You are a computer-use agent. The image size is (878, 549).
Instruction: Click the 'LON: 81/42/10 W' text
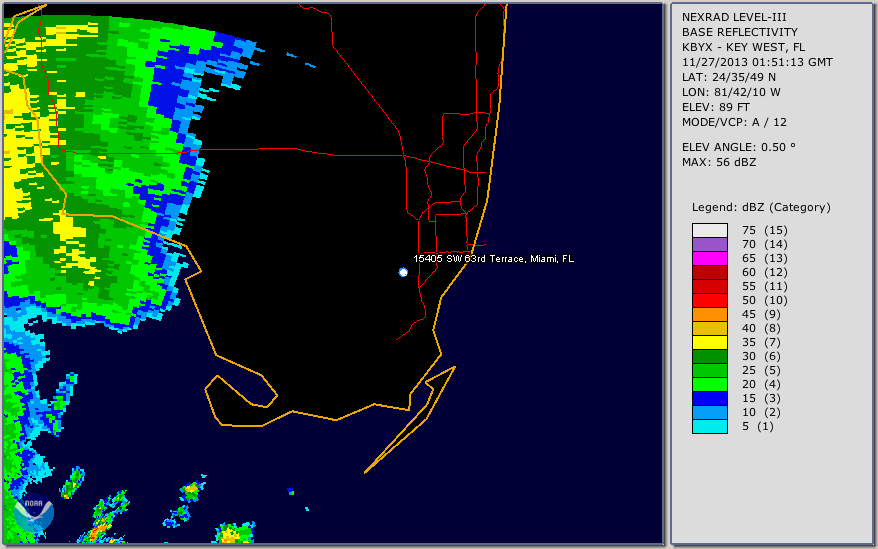coord(731,92)
